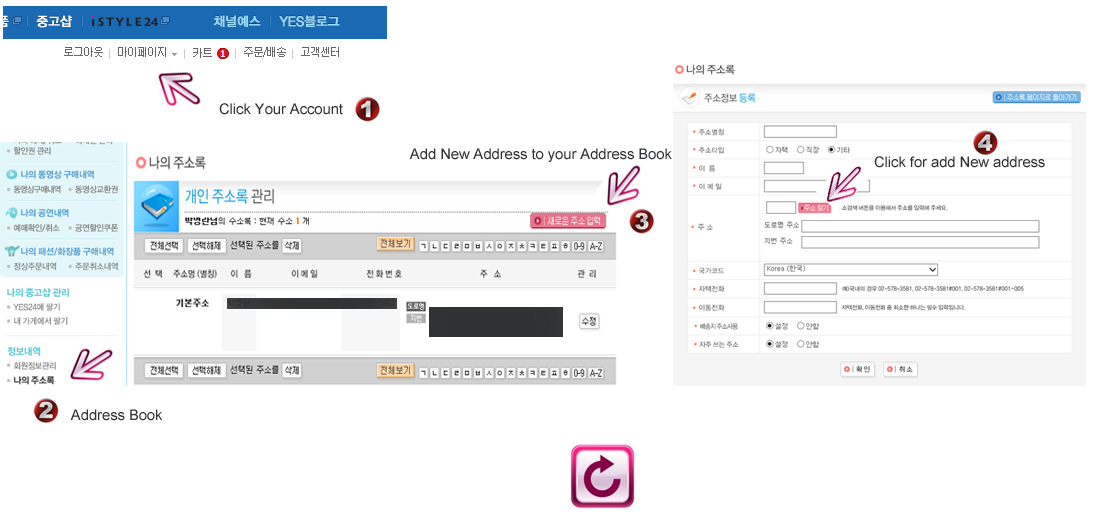Click the icon next to 나의 공연내역

point(11,212)
